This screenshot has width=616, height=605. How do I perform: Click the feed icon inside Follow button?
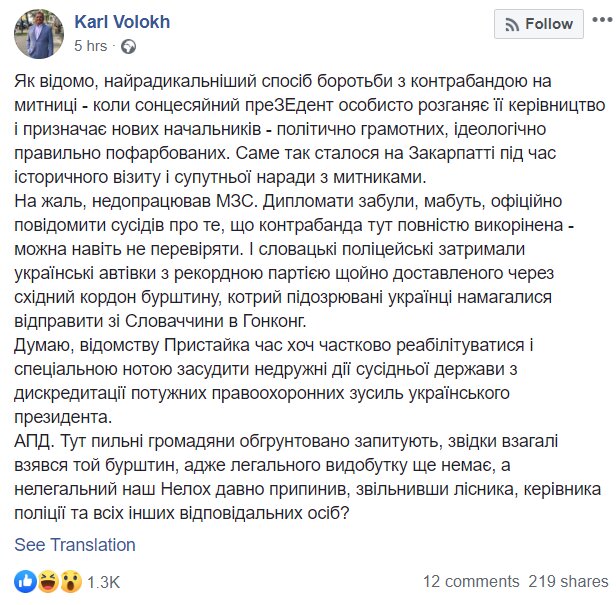point(512,25)
